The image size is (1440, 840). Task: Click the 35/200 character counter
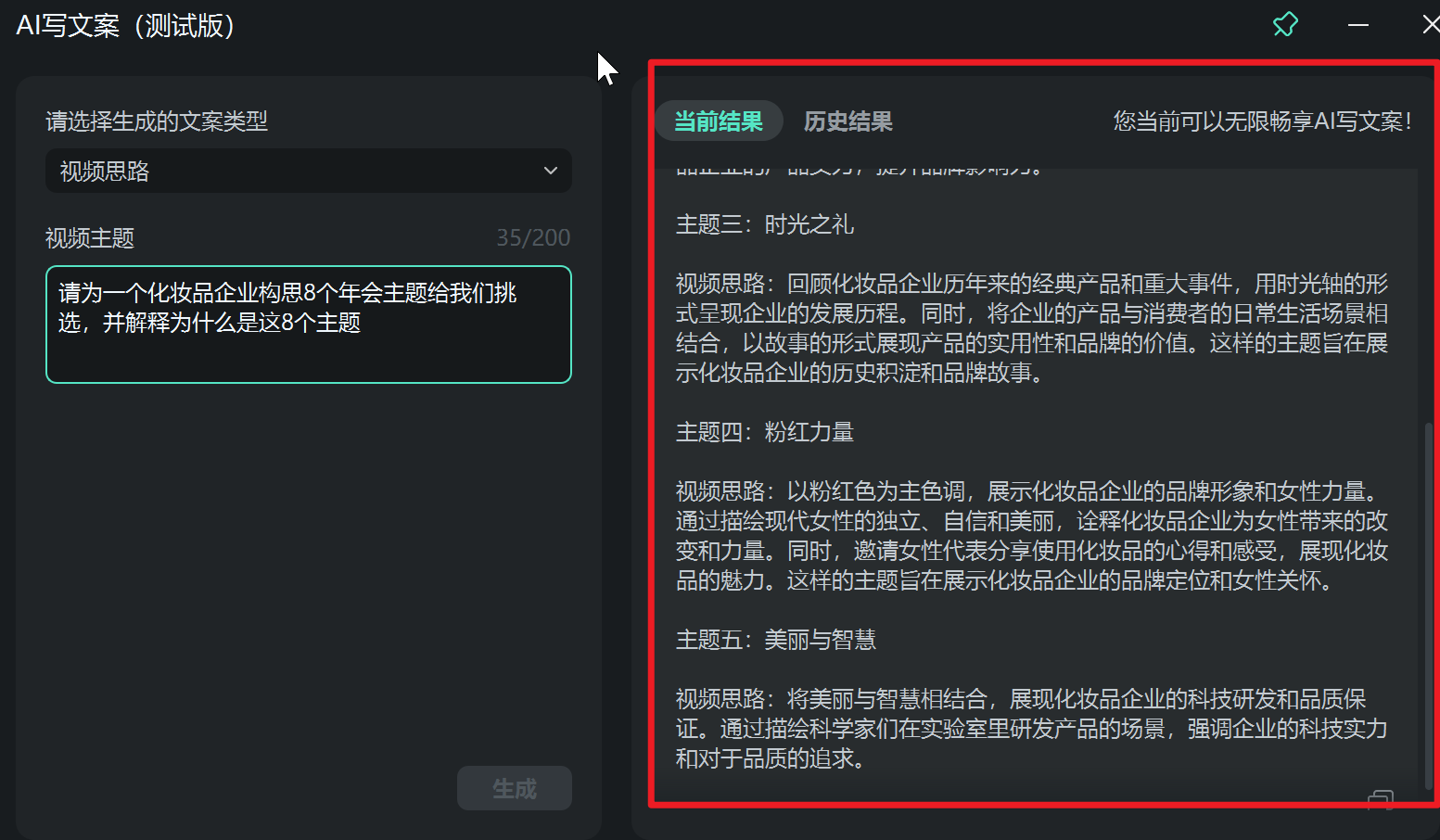533,237
